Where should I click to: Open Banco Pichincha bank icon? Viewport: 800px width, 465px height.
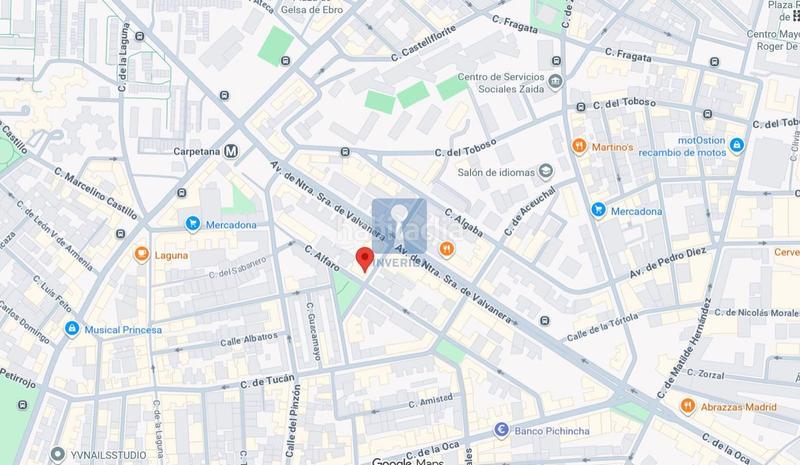point(501,430)
